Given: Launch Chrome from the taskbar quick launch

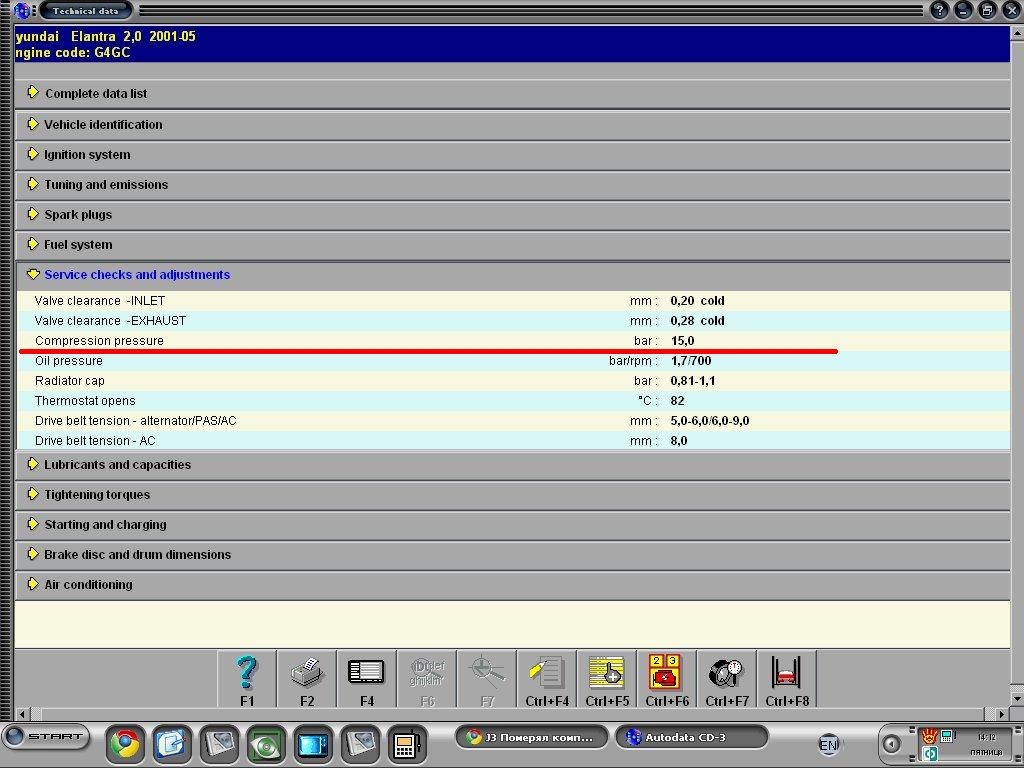Looking at the screenshot, I should click(x=125, y=743).
